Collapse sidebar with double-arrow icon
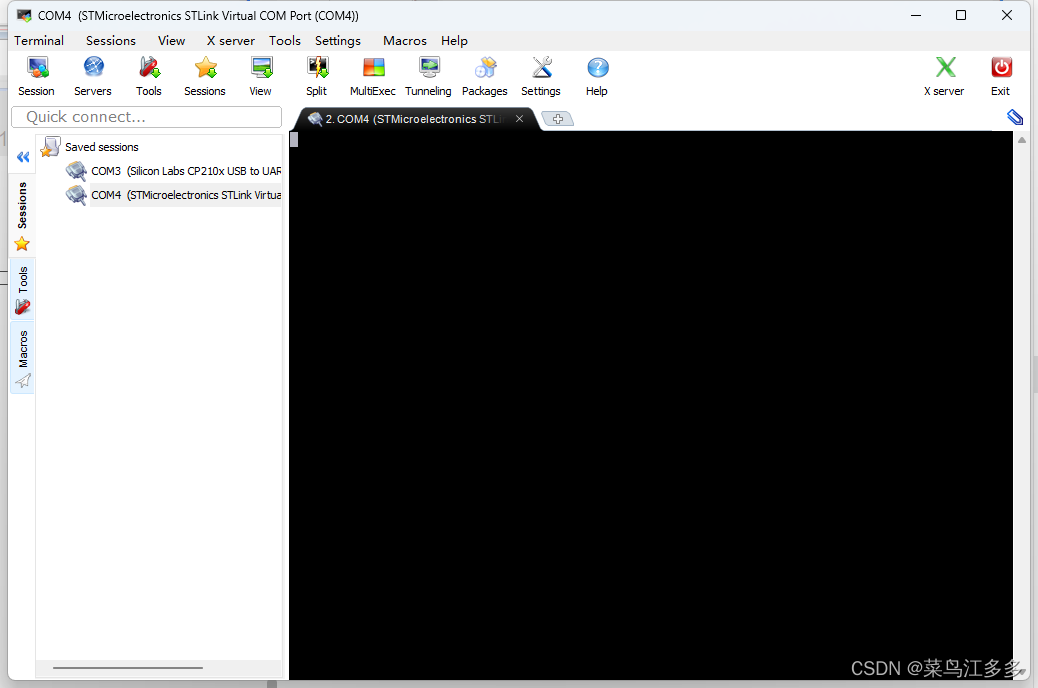Viewport: 1038px width, 688px height. click(23, 157)
